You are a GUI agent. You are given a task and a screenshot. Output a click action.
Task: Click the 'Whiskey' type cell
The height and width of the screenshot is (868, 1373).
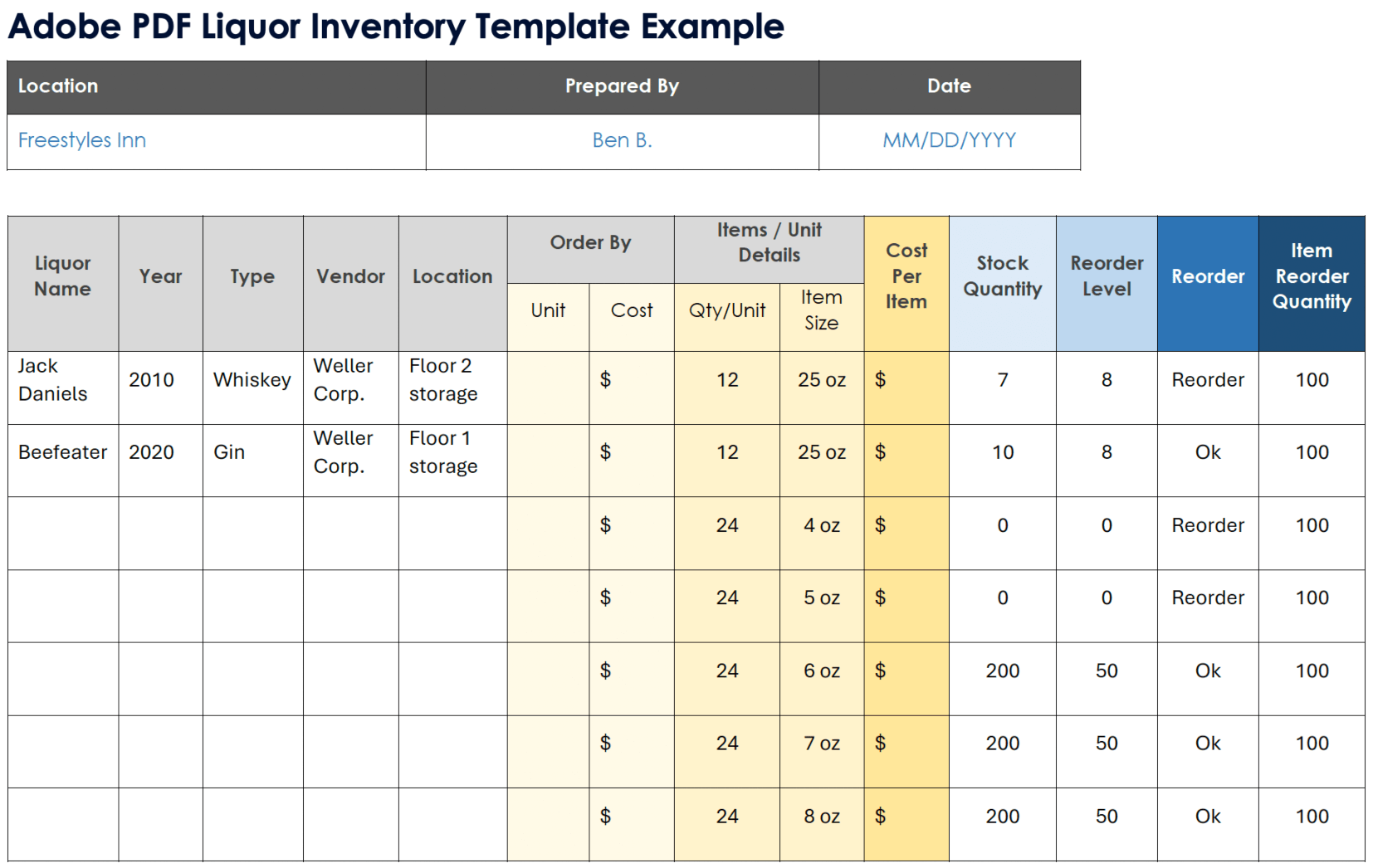[252, 388]
